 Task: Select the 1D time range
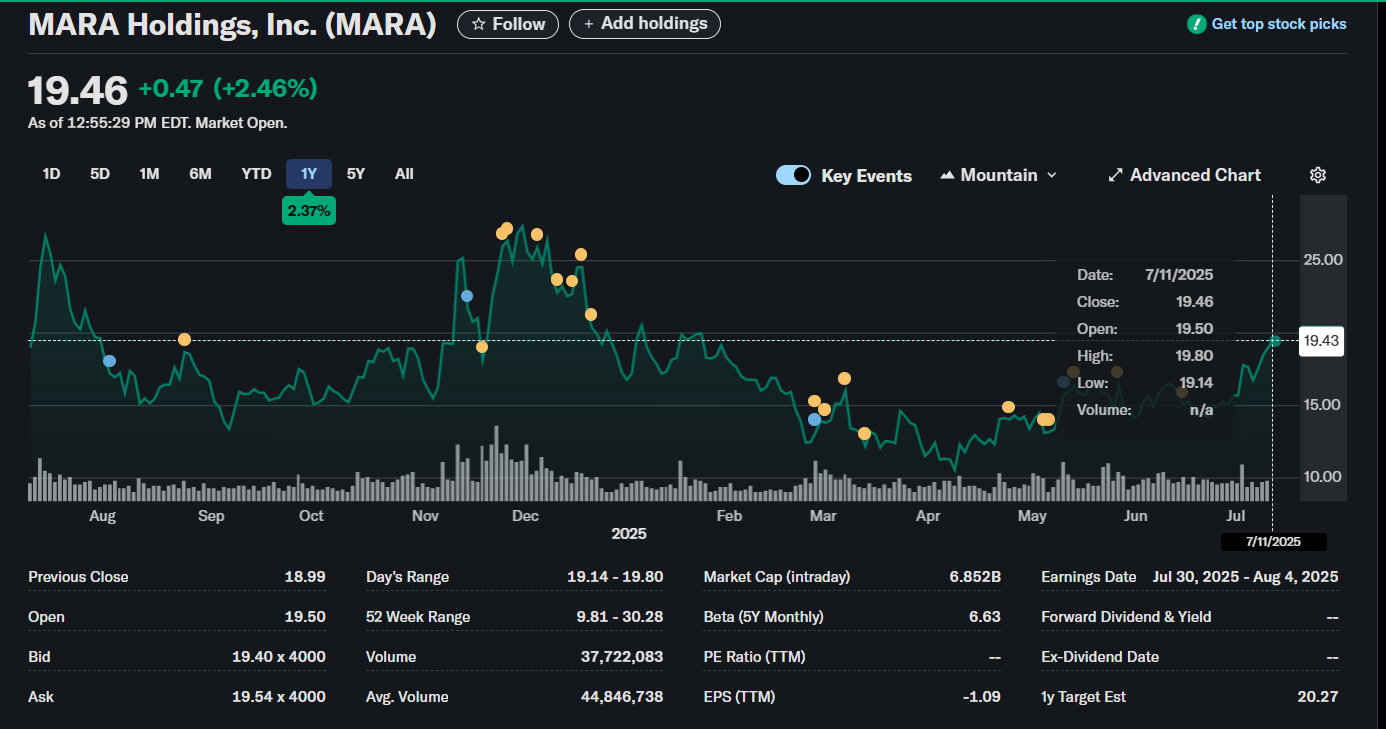51,174
